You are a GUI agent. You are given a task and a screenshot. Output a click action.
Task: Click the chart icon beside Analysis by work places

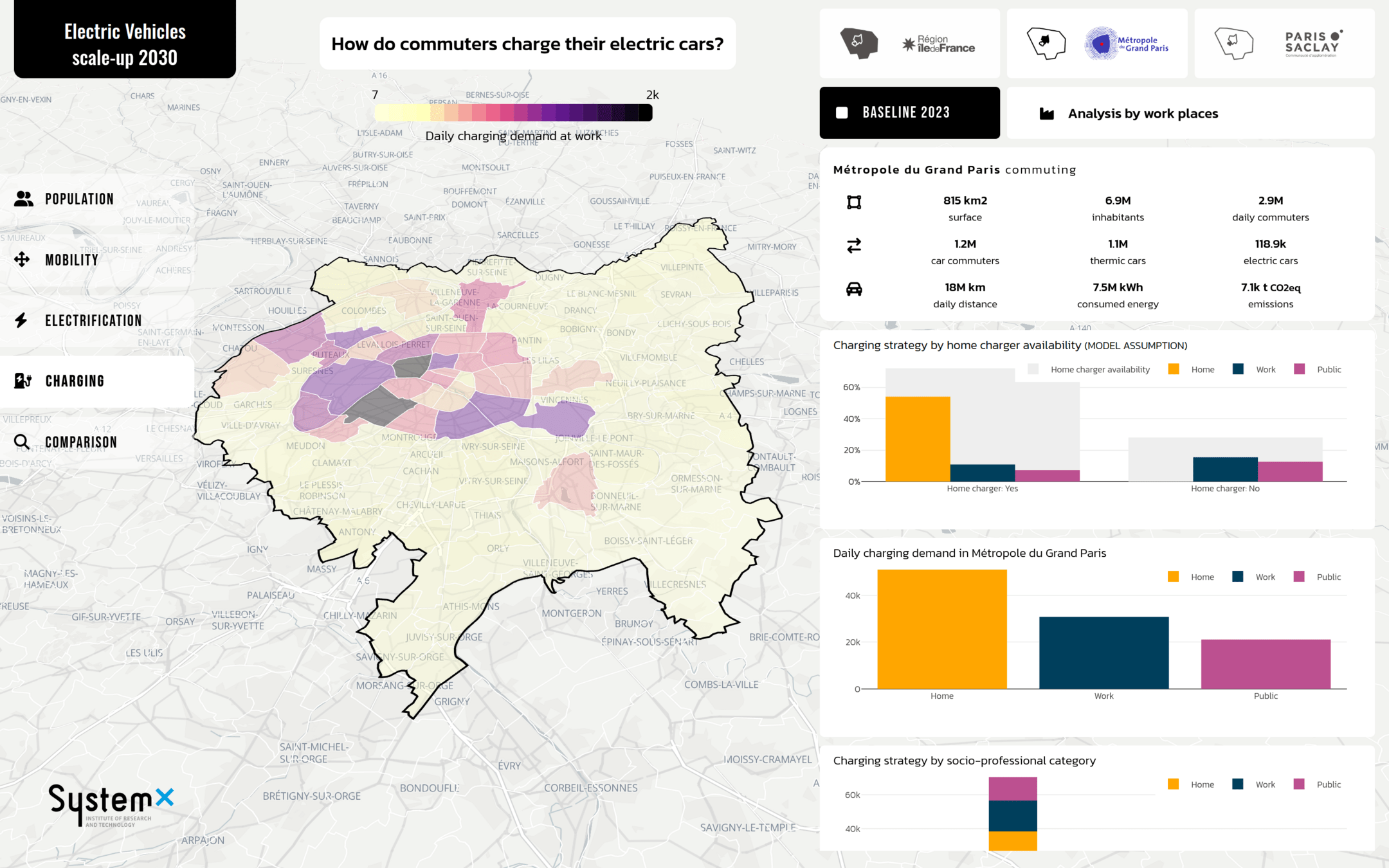point(1047,114)
